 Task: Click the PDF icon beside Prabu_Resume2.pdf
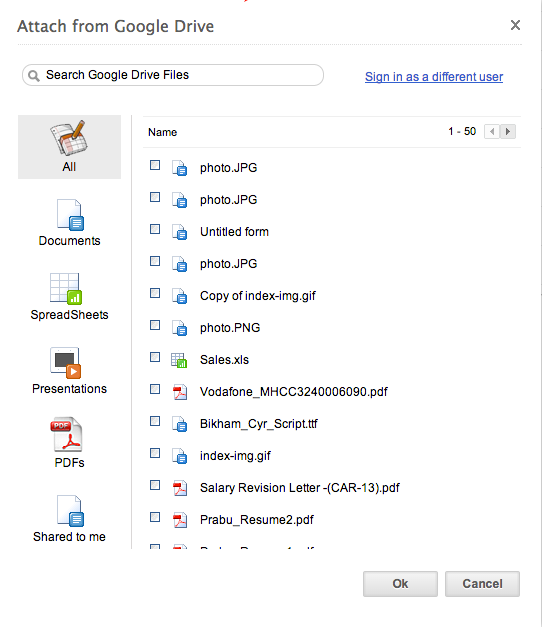pyautogui.click(x=180, y=520)
